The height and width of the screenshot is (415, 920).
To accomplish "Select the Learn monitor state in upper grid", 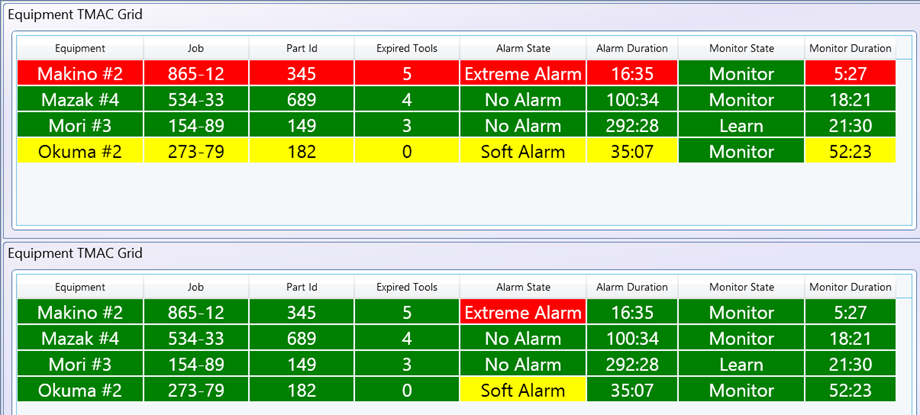I will click(x=741, y=126).
